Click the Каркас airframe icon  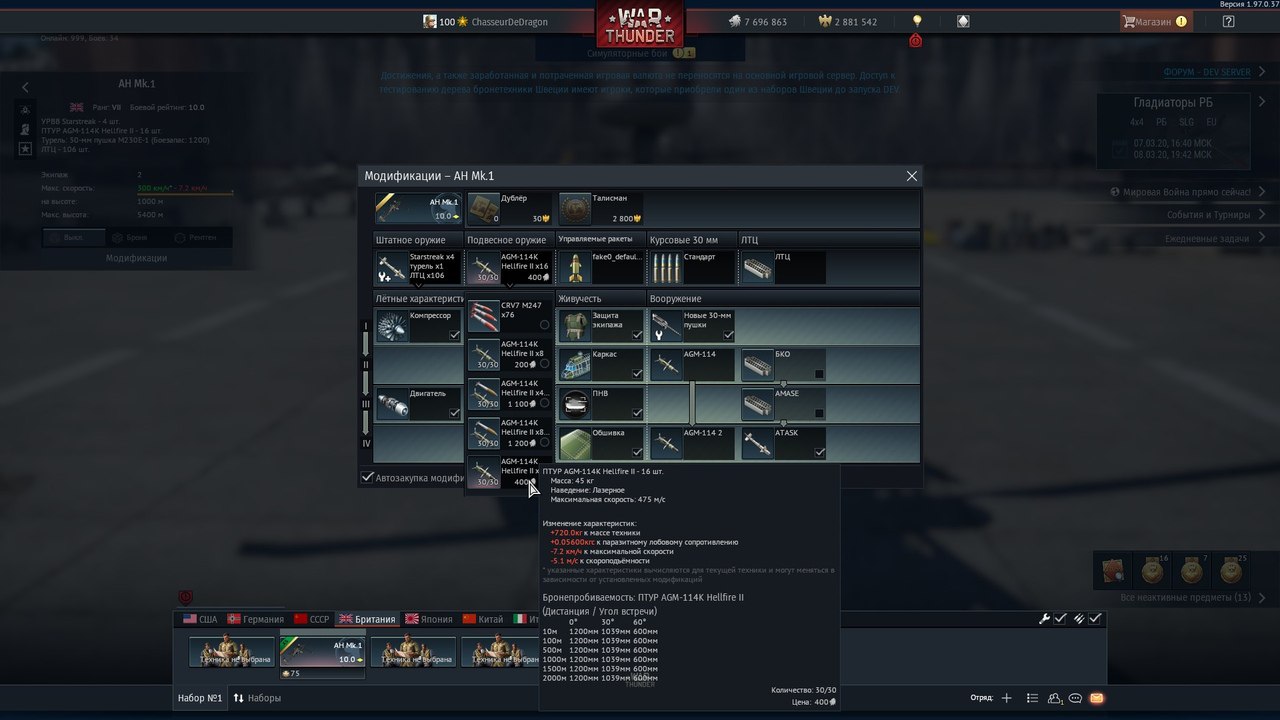[x=575, y=365]
